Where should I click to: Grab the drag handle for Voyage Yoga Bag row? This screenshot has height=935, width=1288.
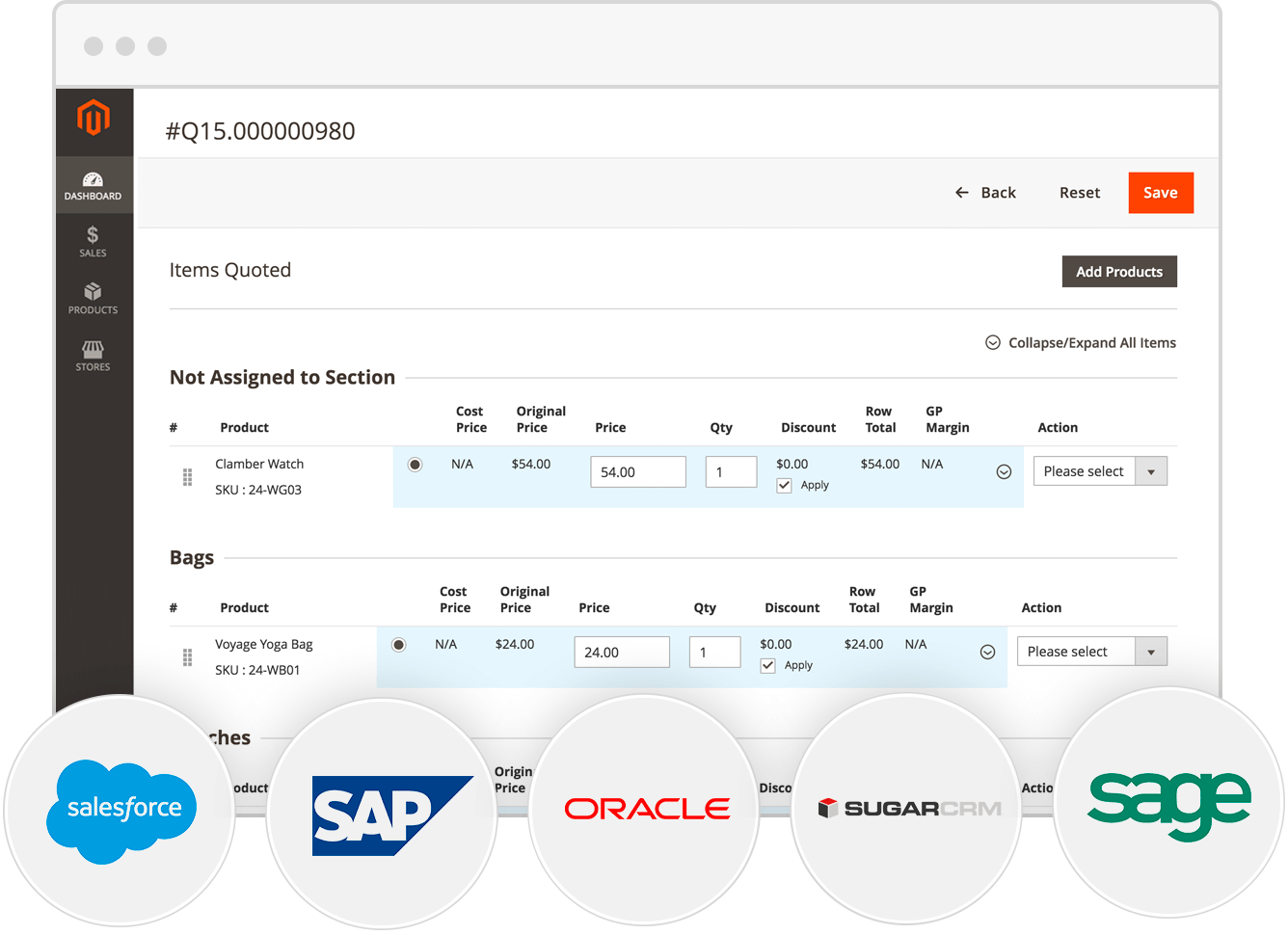coord(188,657)
